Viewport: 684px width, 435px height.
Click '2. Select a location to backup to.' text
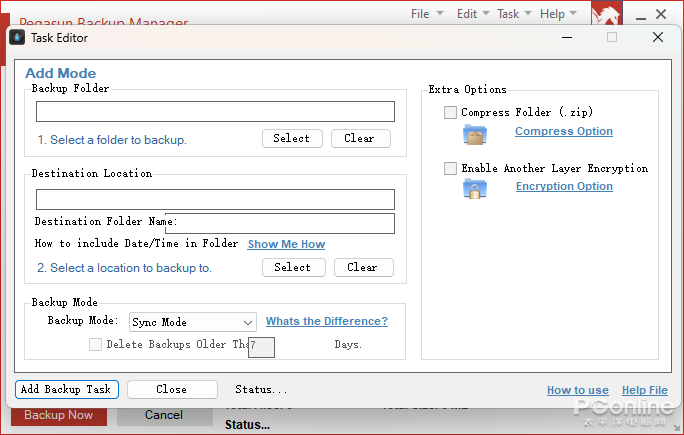pyautogui.click(x=124, y=268)
